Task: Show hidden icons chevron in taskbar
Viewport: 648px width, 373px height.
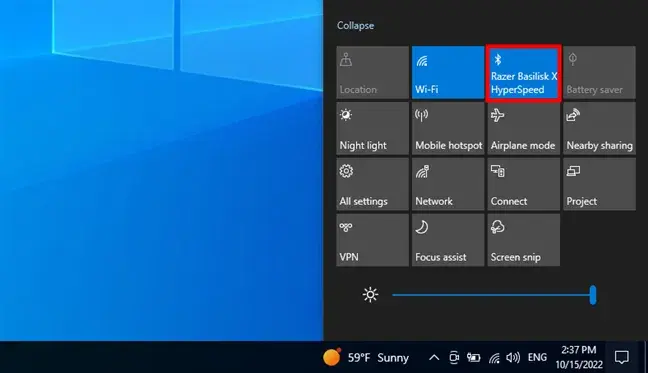Action: coord(434,357)
